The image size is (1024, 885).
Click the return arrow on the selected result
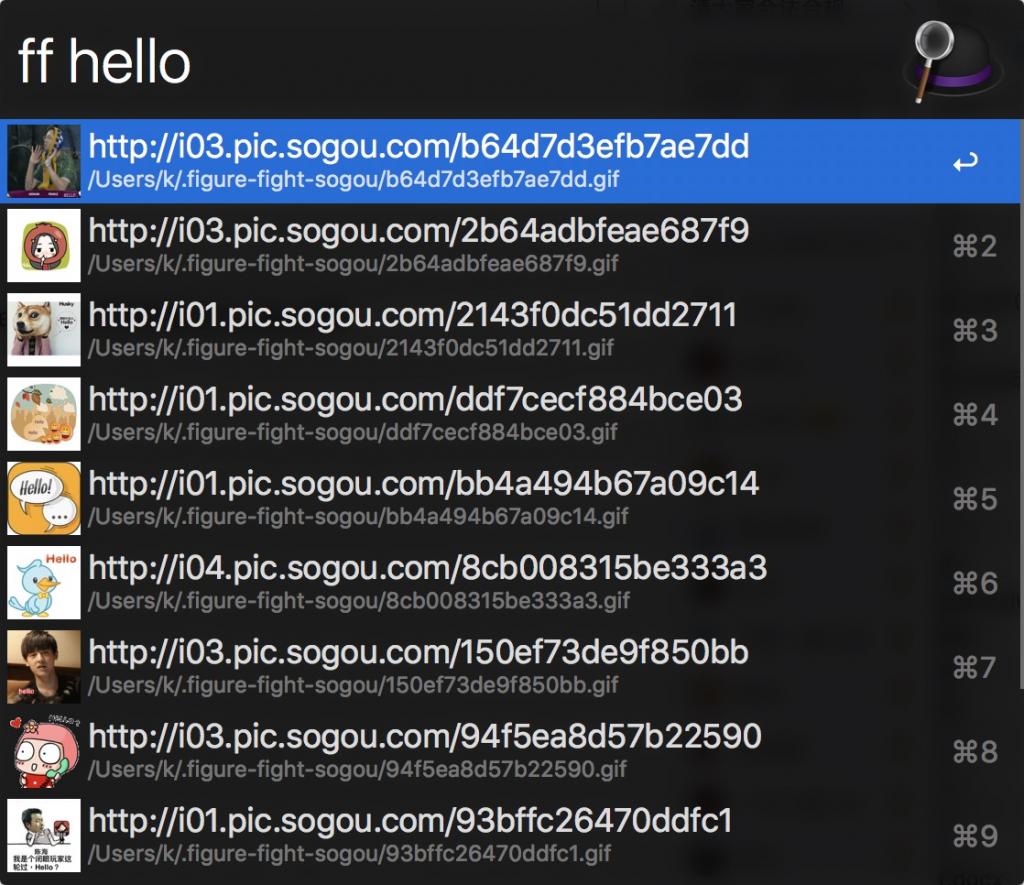[965, 162]
